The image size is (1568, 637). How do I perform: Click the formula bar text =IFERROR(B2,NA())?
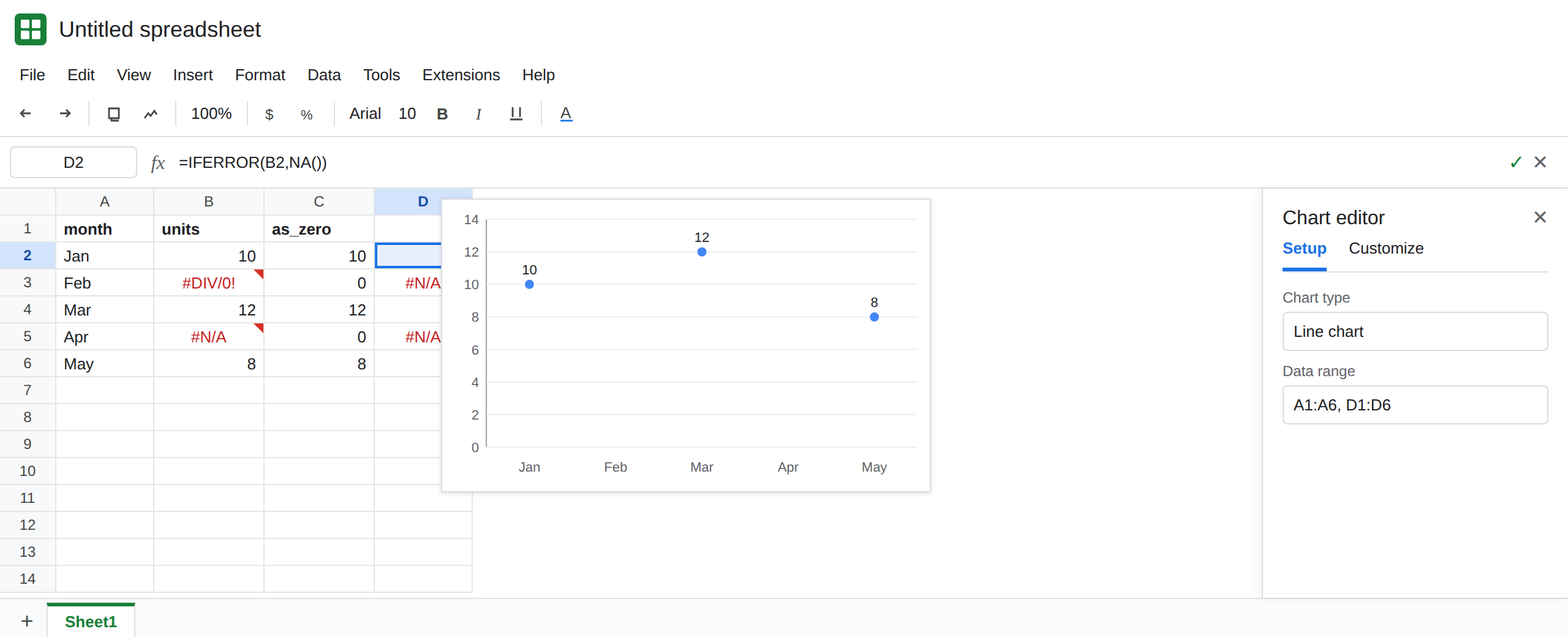point(253,163)
